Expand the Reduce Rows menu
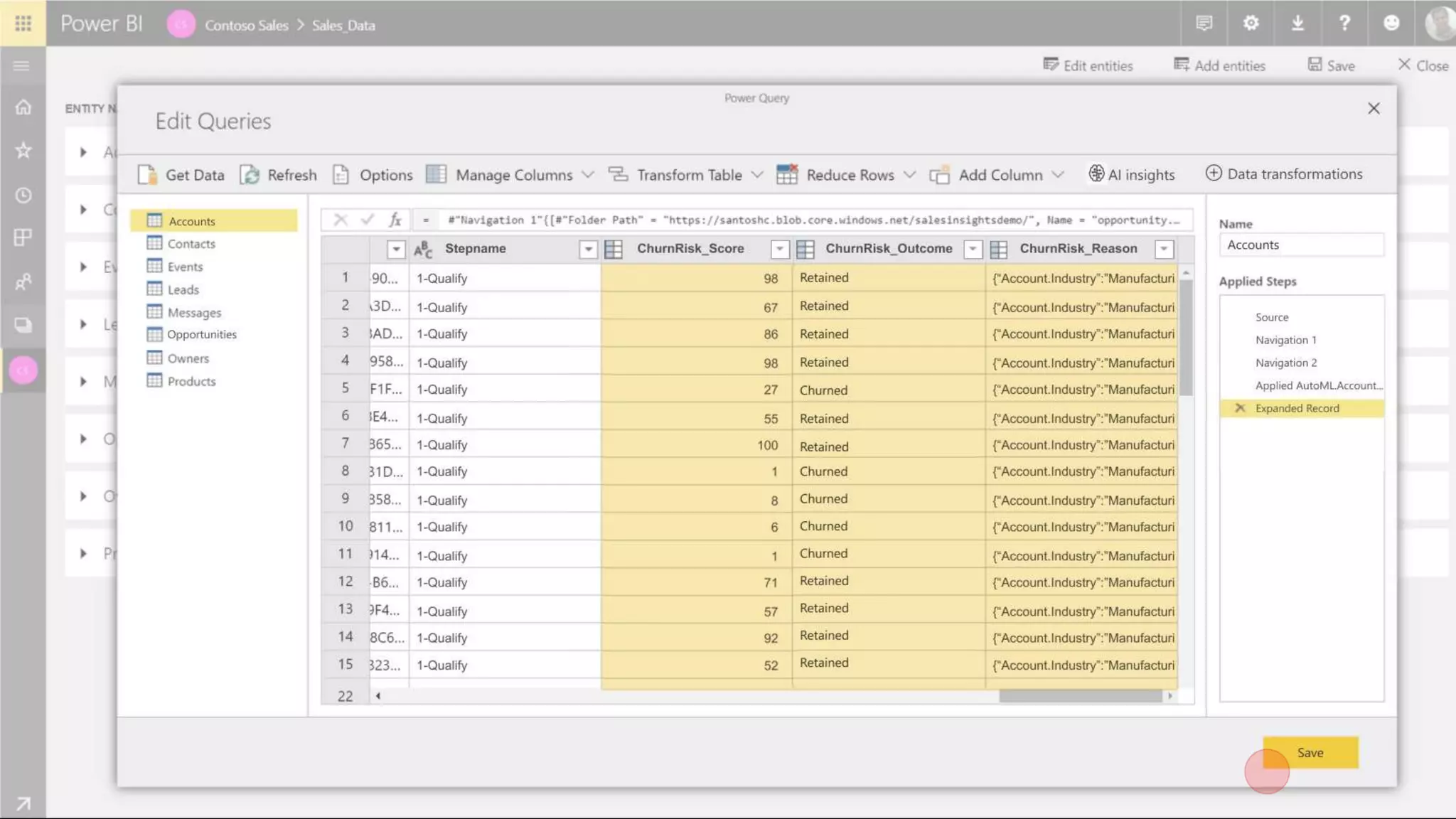 (x=909, y=175)
